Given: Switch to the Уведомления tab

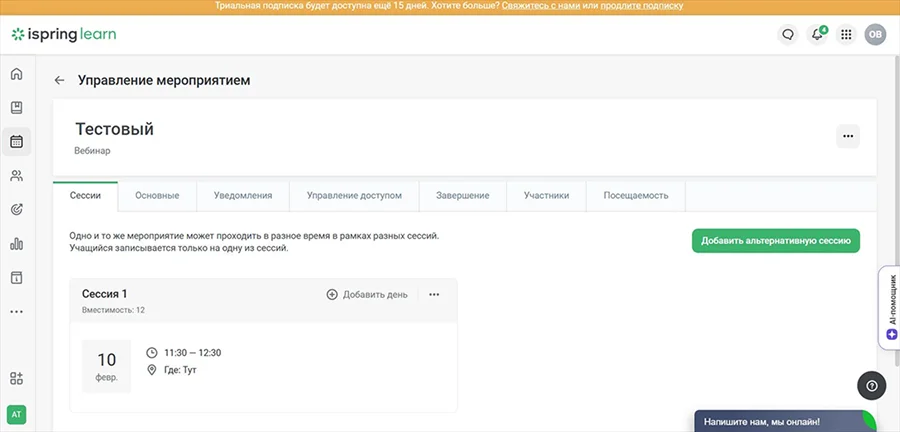Looking at the screenshot, I should pyautogui.click(x=243, y=196).
